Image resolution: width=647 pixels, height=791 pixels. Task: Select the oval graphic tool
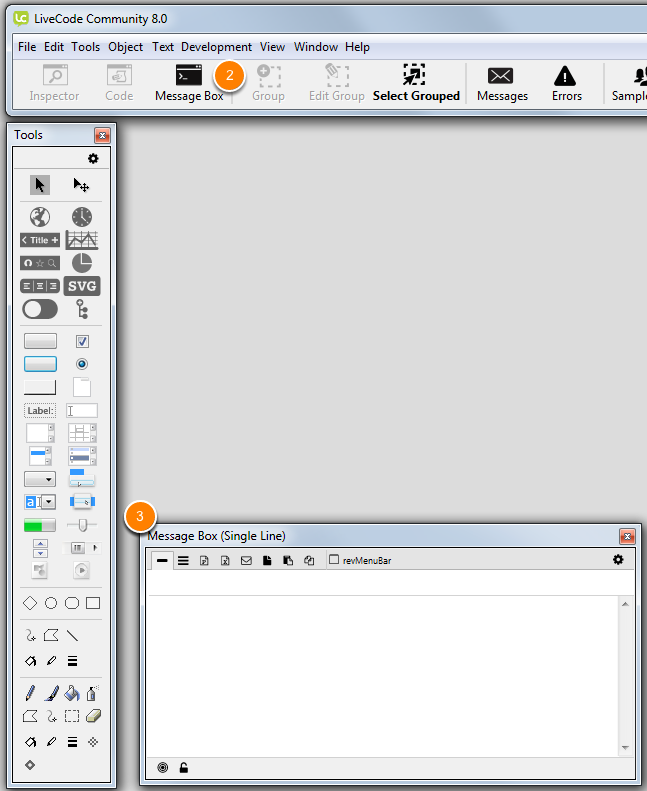[51, 603]
